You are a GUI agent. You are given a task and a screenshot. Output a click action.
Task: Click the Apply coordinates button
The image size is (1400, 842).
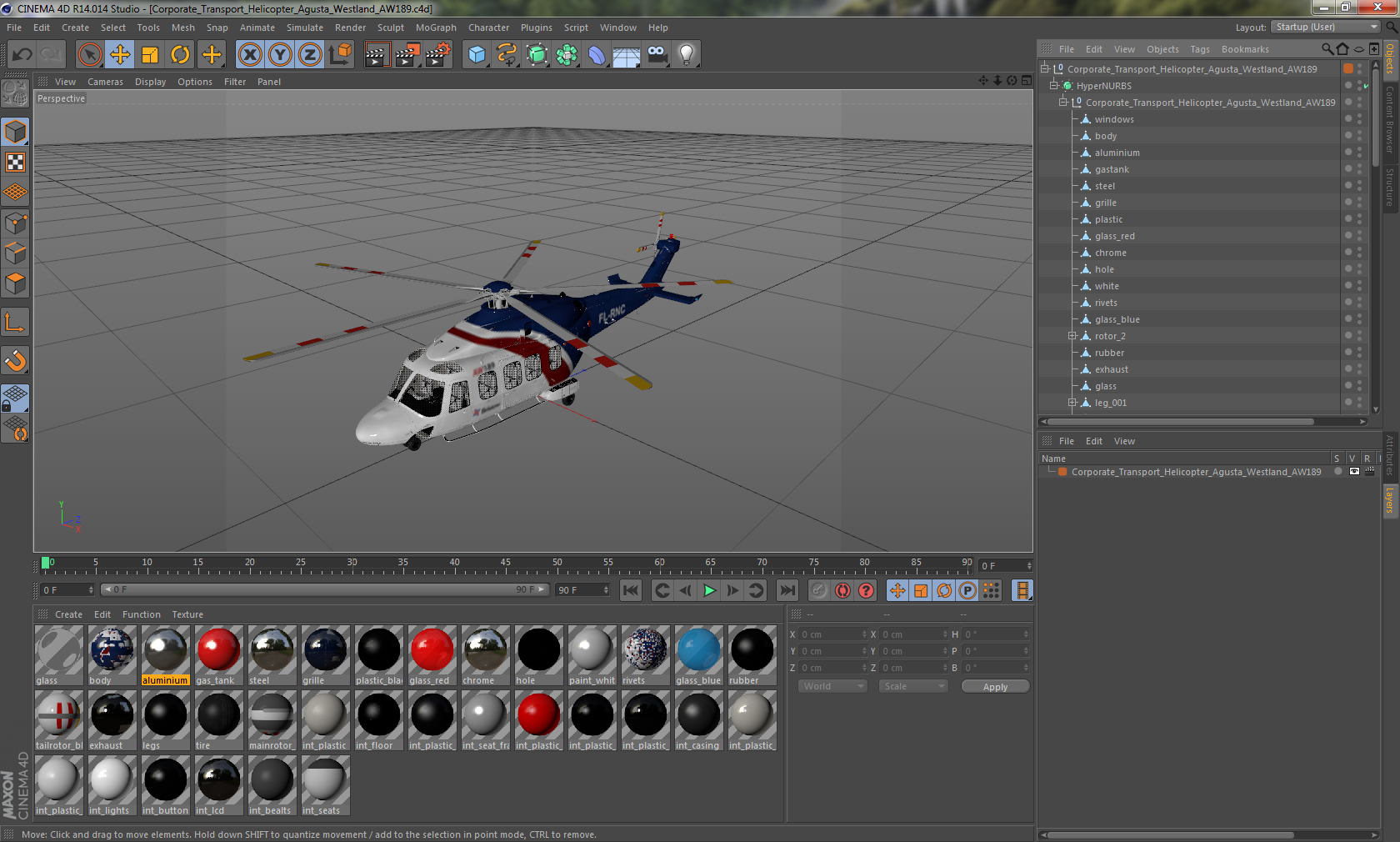995,687
